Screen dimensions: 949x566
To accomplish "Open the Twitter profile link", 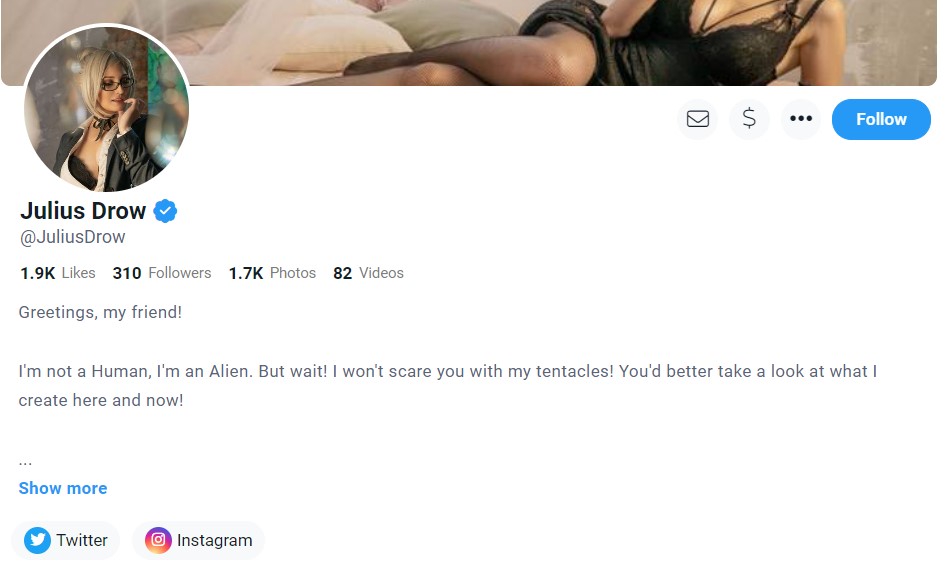I will tap(65, 540).
